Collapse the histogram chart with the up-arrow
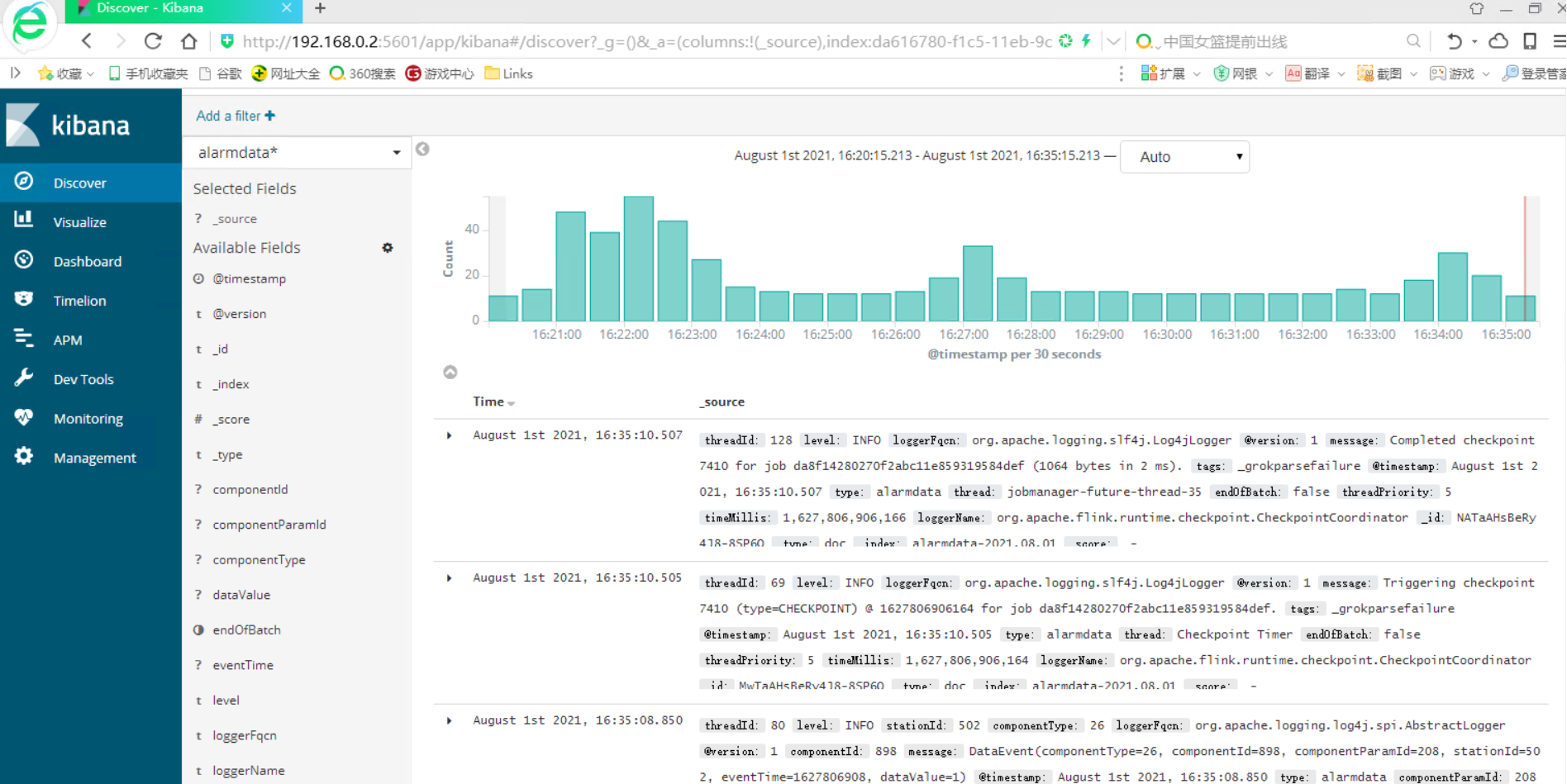The width and height of the screenshot is (1567, 784). point(450,373)
